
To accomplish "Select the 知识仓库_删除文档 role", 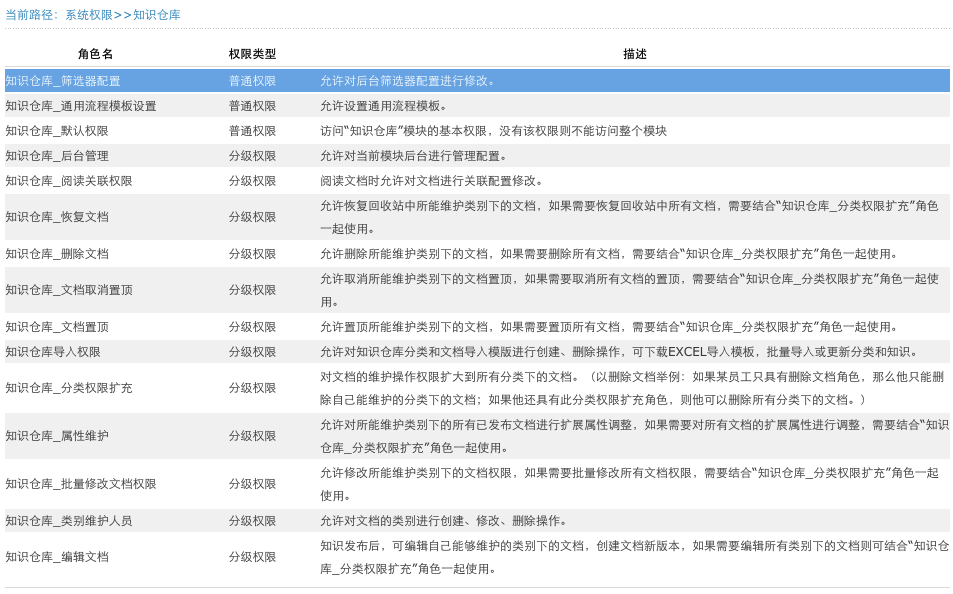I will pyautogui.click(x=57, y=254).
